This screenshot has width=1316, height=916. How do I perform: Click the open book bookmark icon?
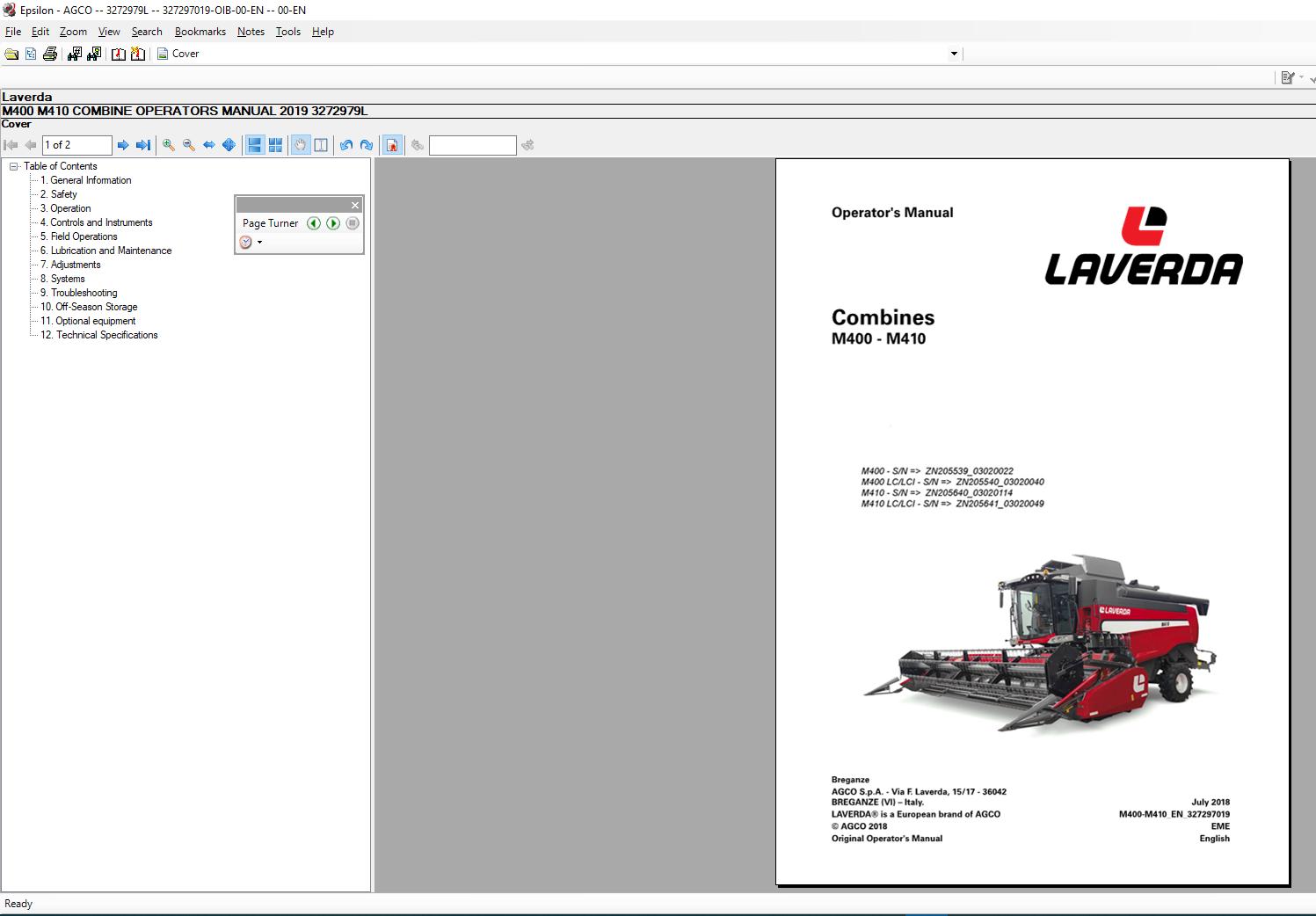[x=118, y=54]
